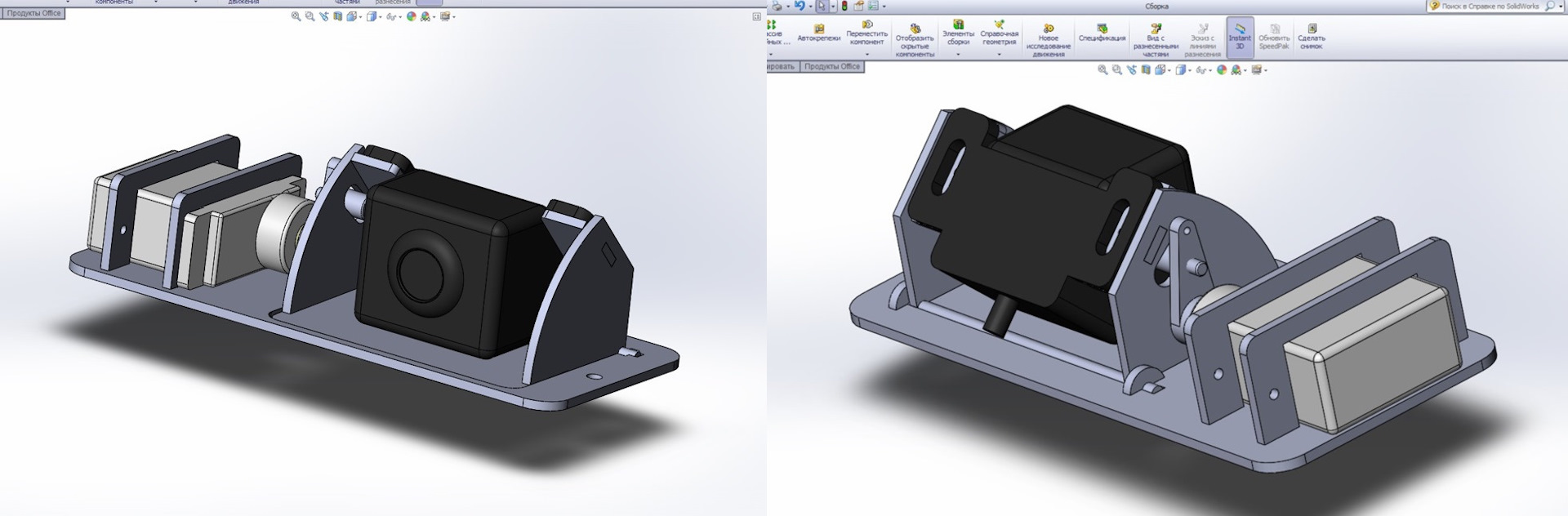Screen dimensions: 1568x516
Task: Click Hide/Show Items glasses icon, right window
Action: (x=1201, y=70)
